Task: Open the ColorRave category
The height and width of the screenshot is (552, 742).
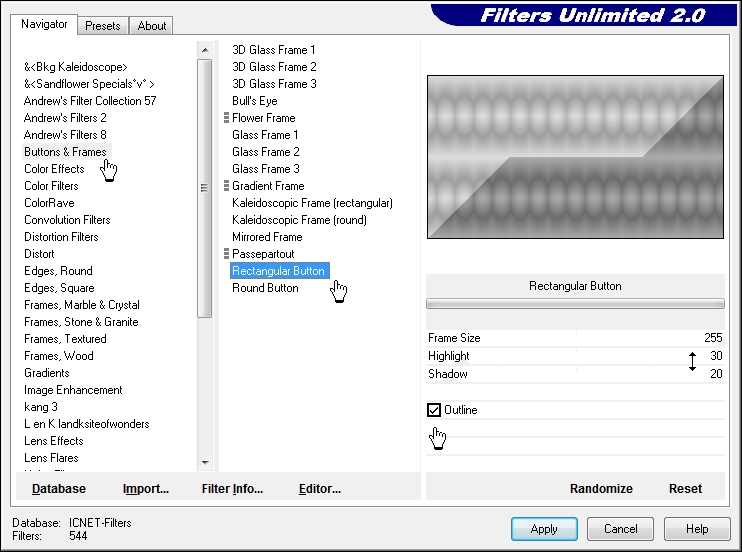Action: (49, 203)
